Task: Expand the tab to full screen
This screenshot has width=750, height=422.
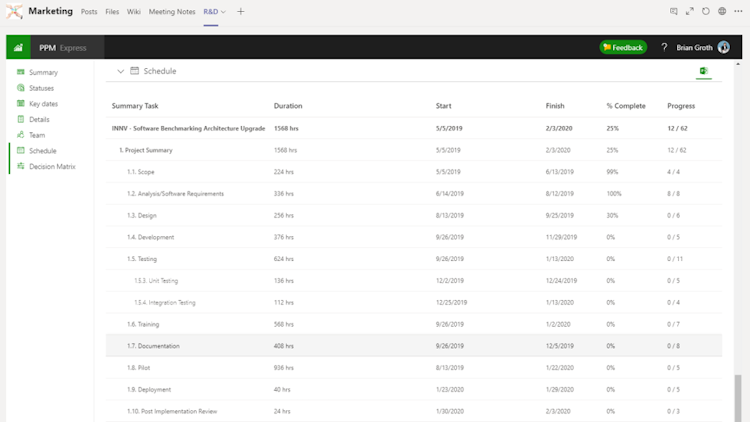Action: [x=690, y=11]
